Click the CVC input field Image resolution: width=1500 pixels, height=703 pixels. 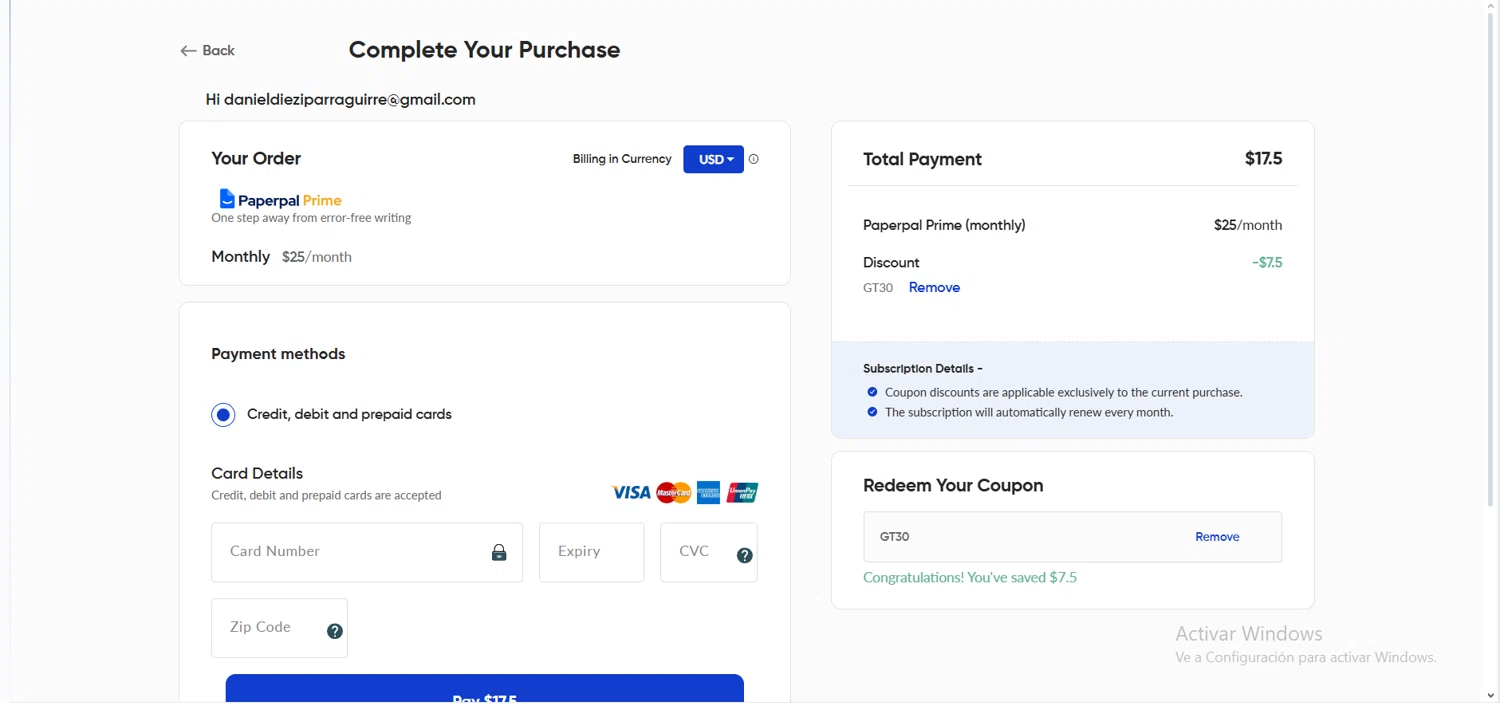(708, 552)
